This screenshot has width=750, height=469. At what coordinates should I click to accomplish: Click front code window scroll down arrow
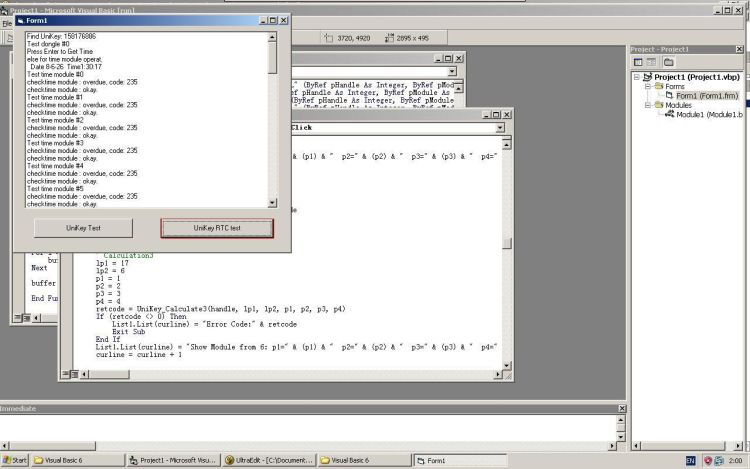click(507, 366)
